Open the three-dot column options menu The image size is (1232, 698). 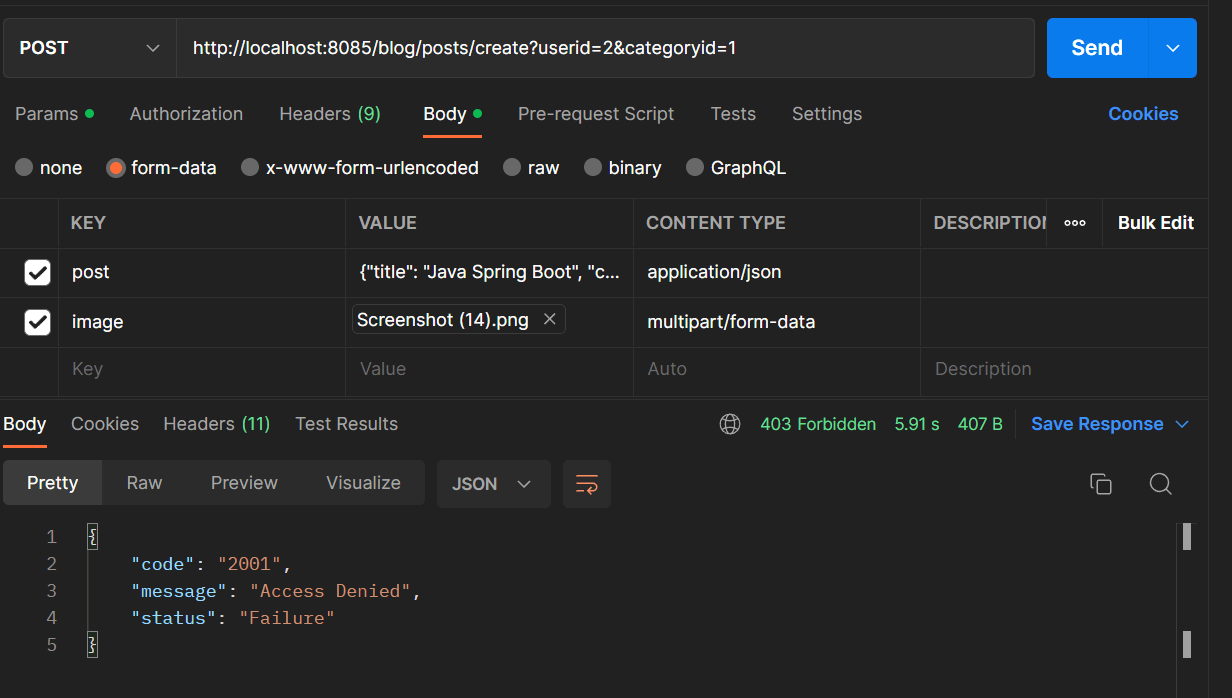click(1074, 223)
